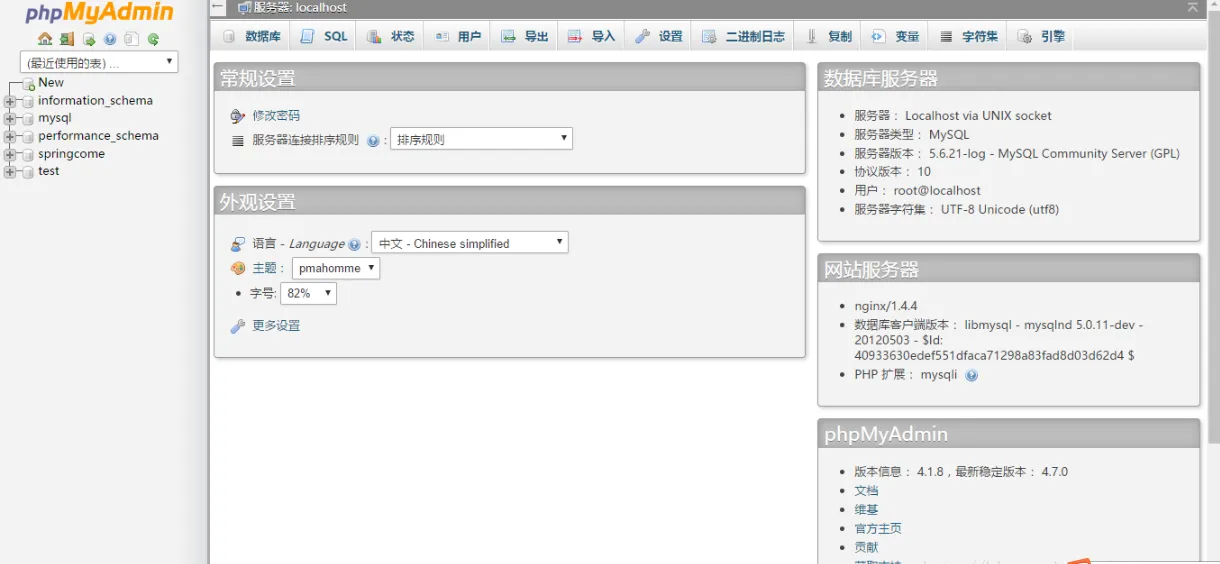Click the collapse icon at top-right of header

tap(1192, 7)
